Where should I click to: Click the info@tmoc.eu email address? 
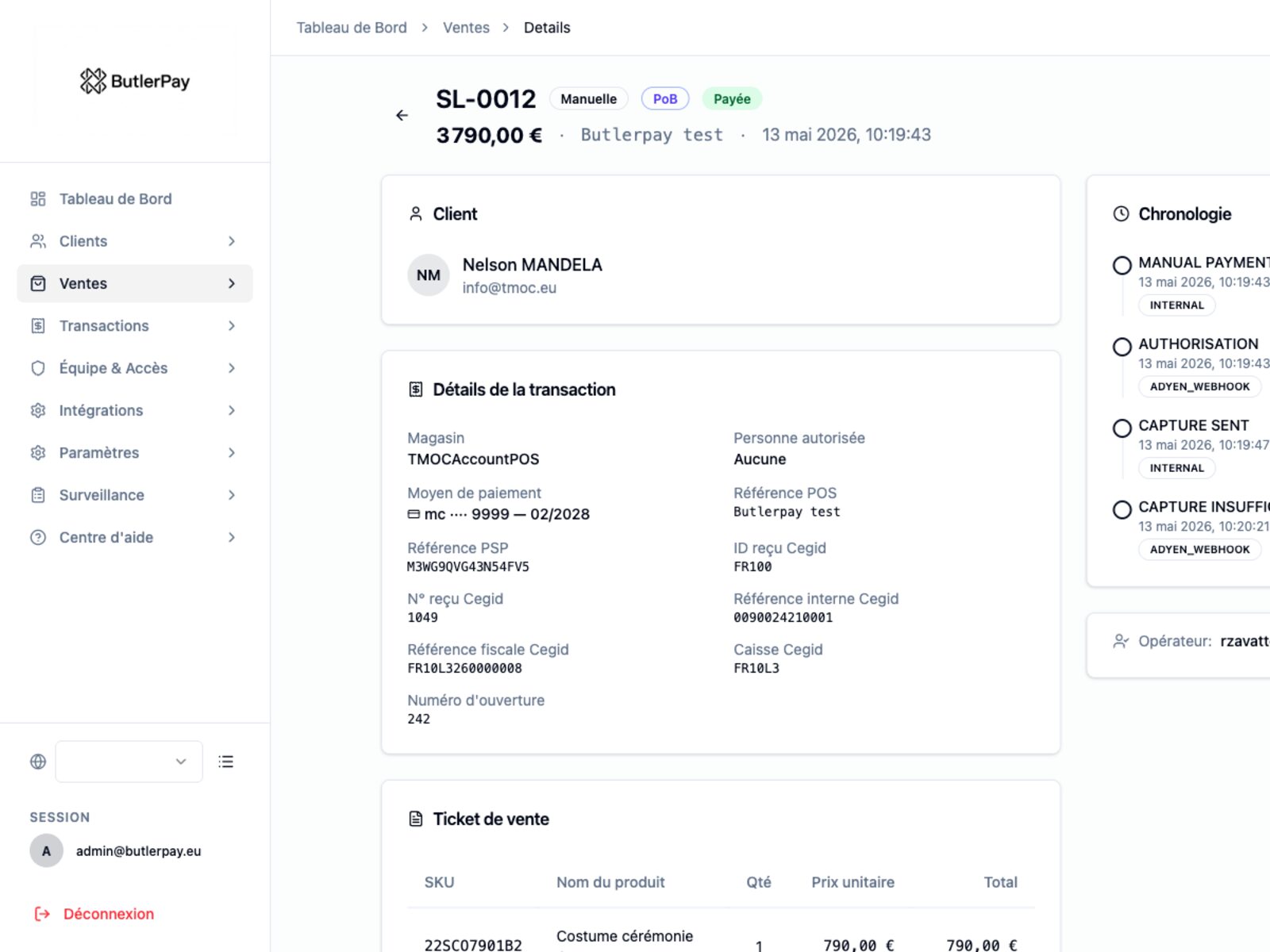click(510, 288)
